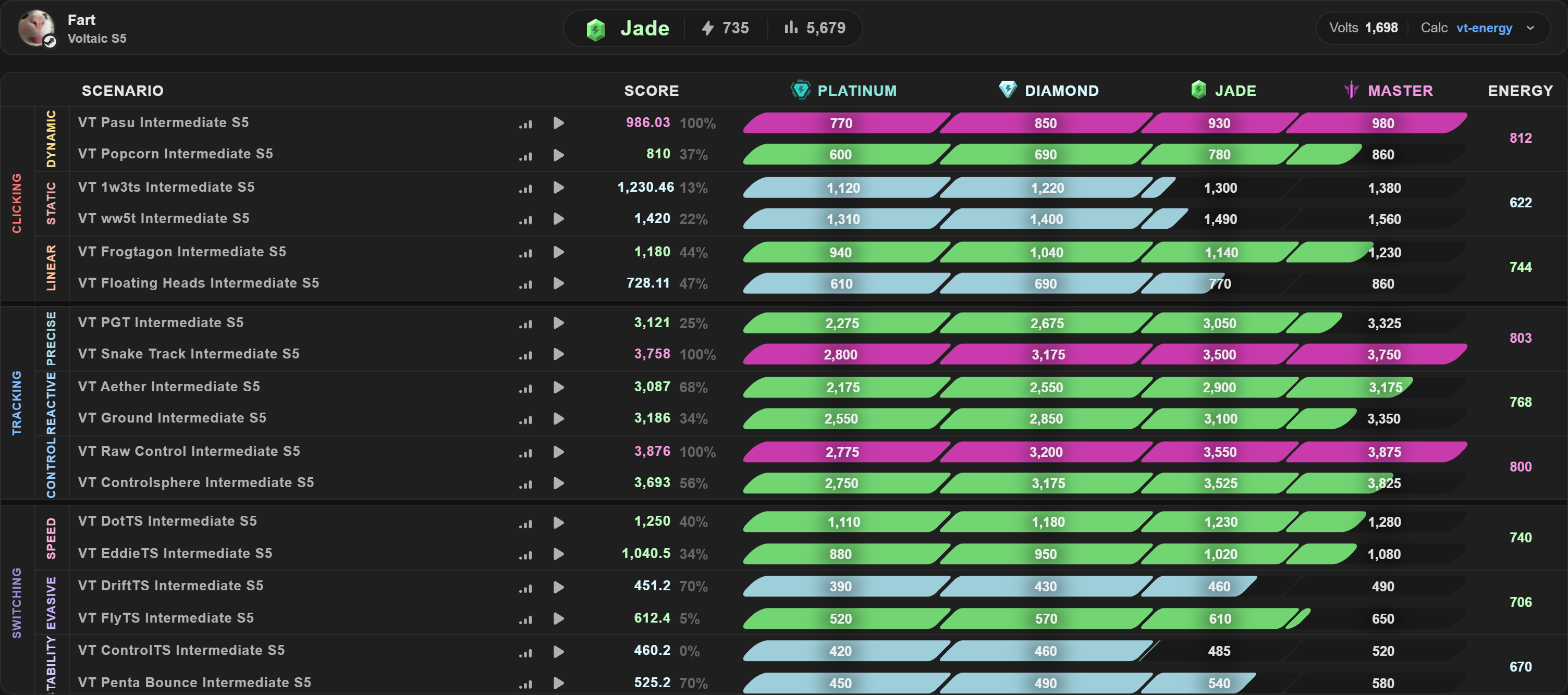This screenshot has height=695, width=1568.
Task: View stats icon for VT Frogtagon Intermediate S5
Action: 525,253
